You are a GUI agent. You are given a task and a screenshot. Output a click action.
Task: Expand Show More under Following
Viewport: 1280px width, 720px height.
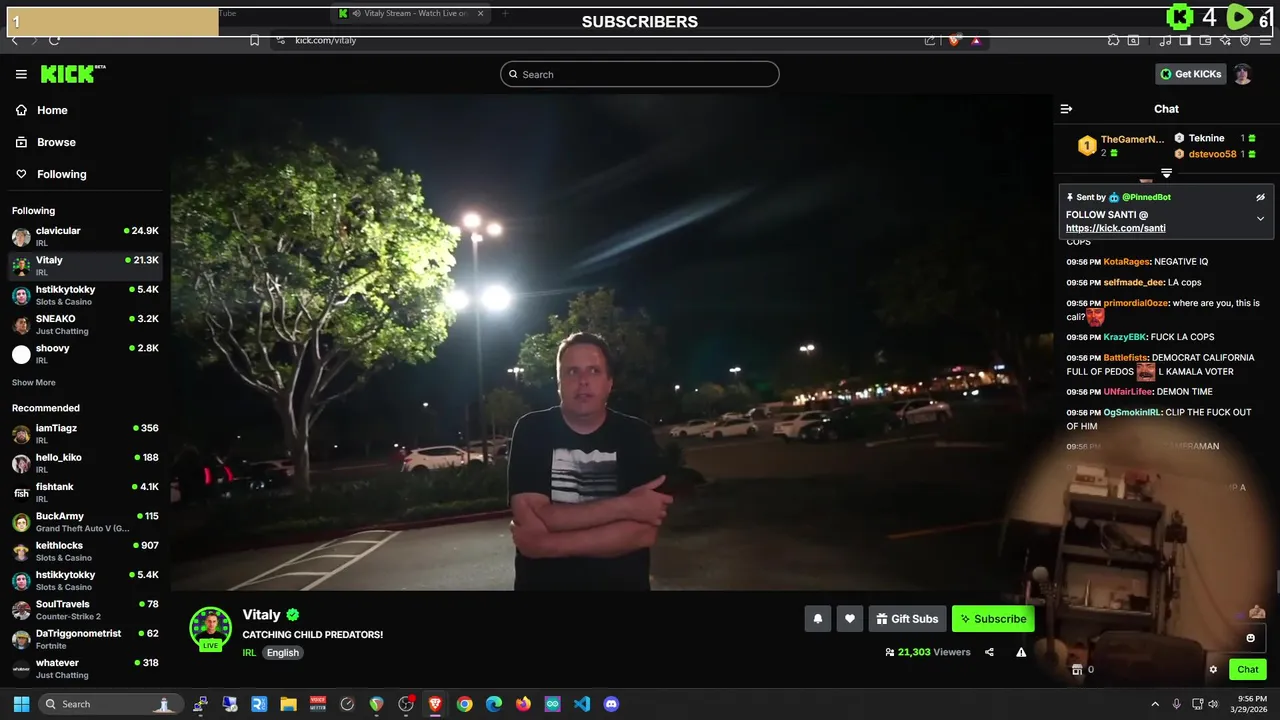click(x=33, y=383)
